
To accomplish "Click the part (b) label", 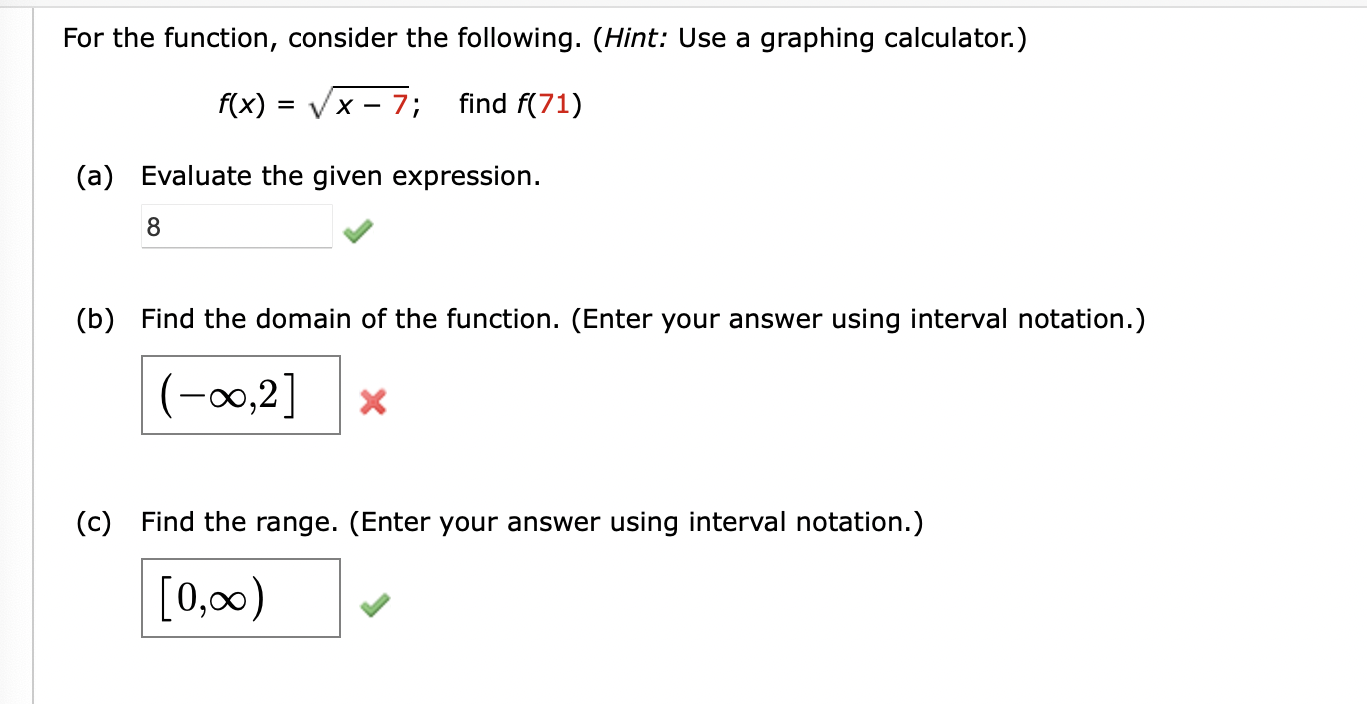I will (94, 319).
